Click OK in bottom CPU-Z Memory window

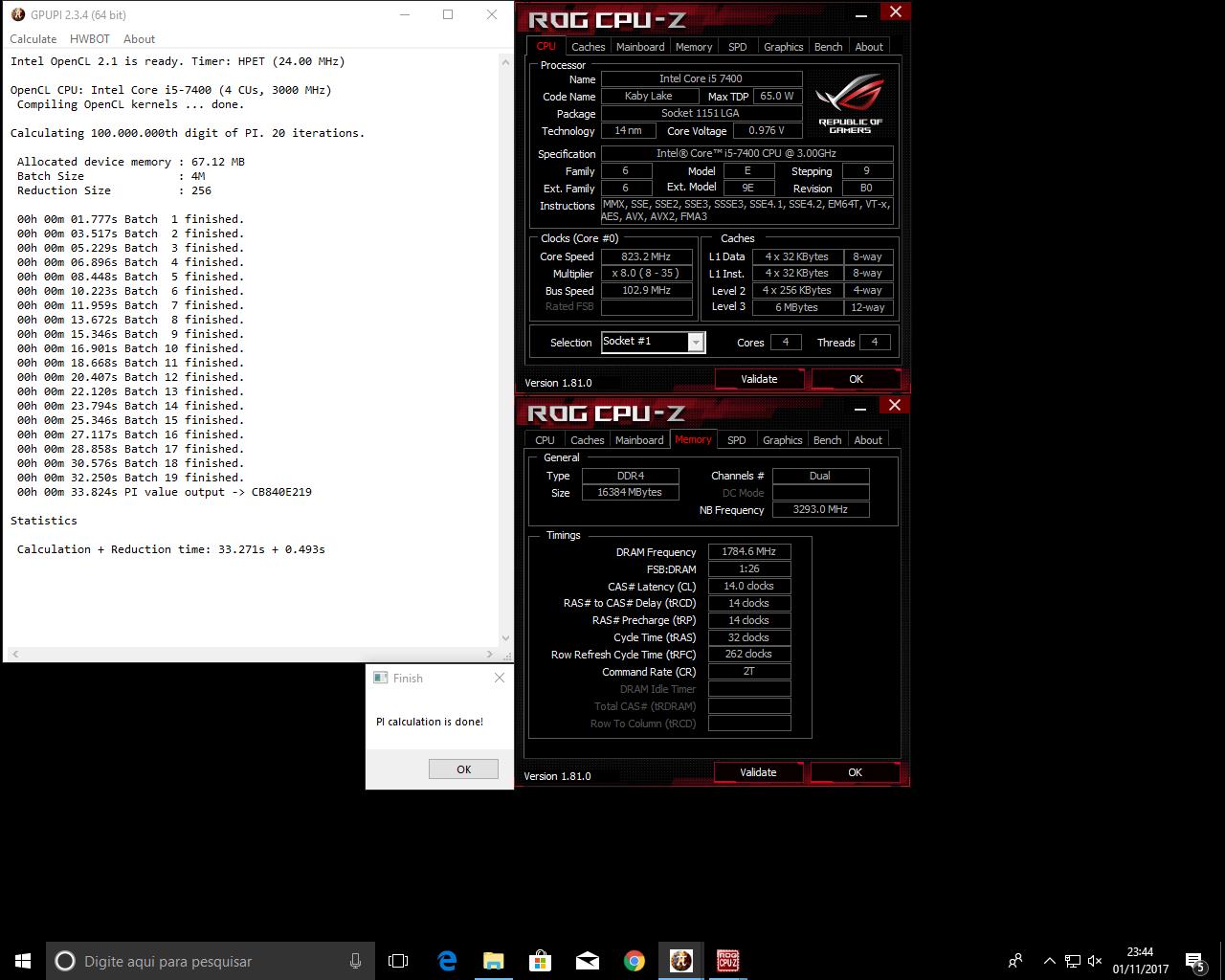point(855,772)
